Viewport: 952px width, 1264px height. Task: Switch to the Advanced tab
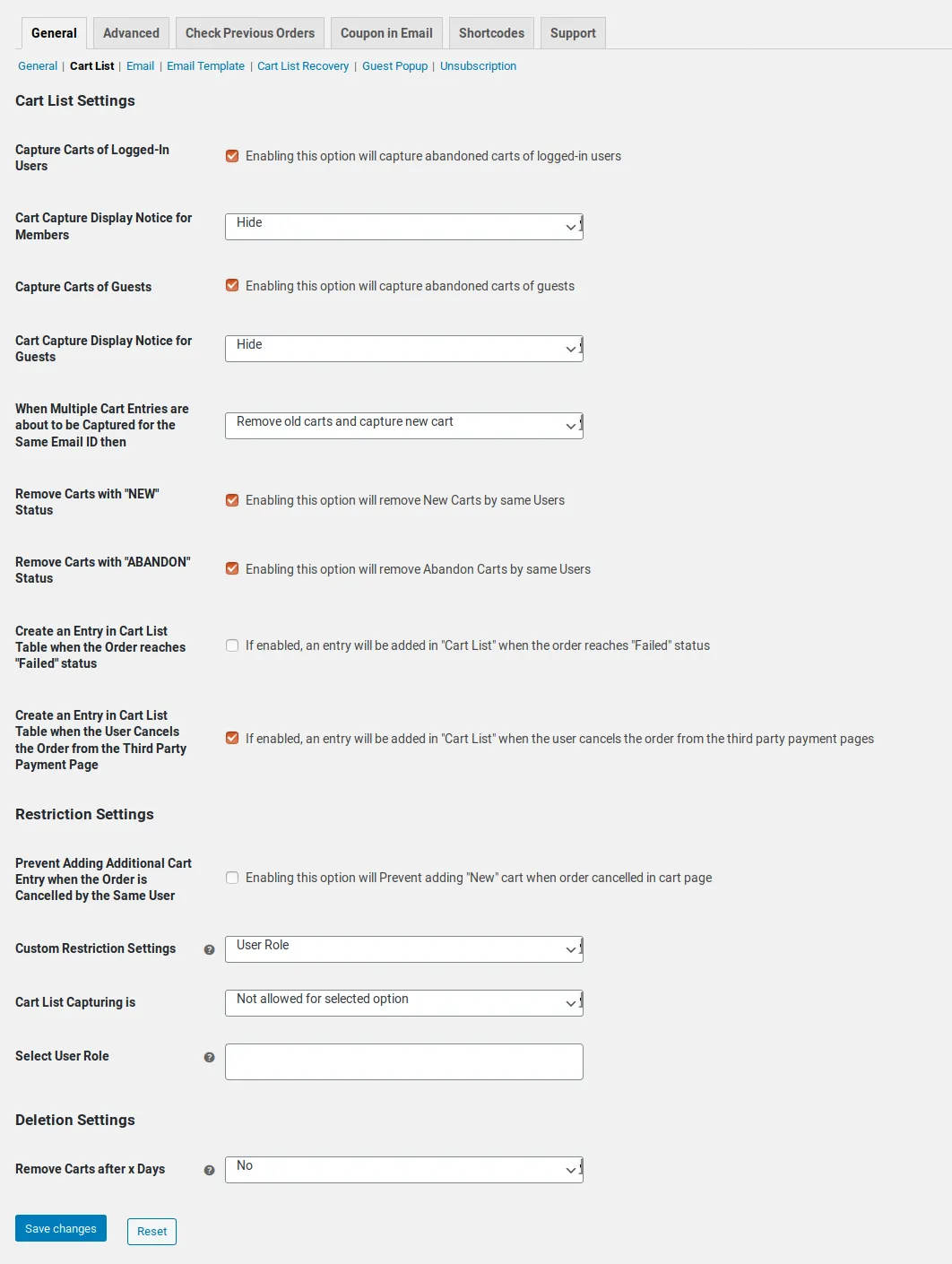click(x=131, y=33)
